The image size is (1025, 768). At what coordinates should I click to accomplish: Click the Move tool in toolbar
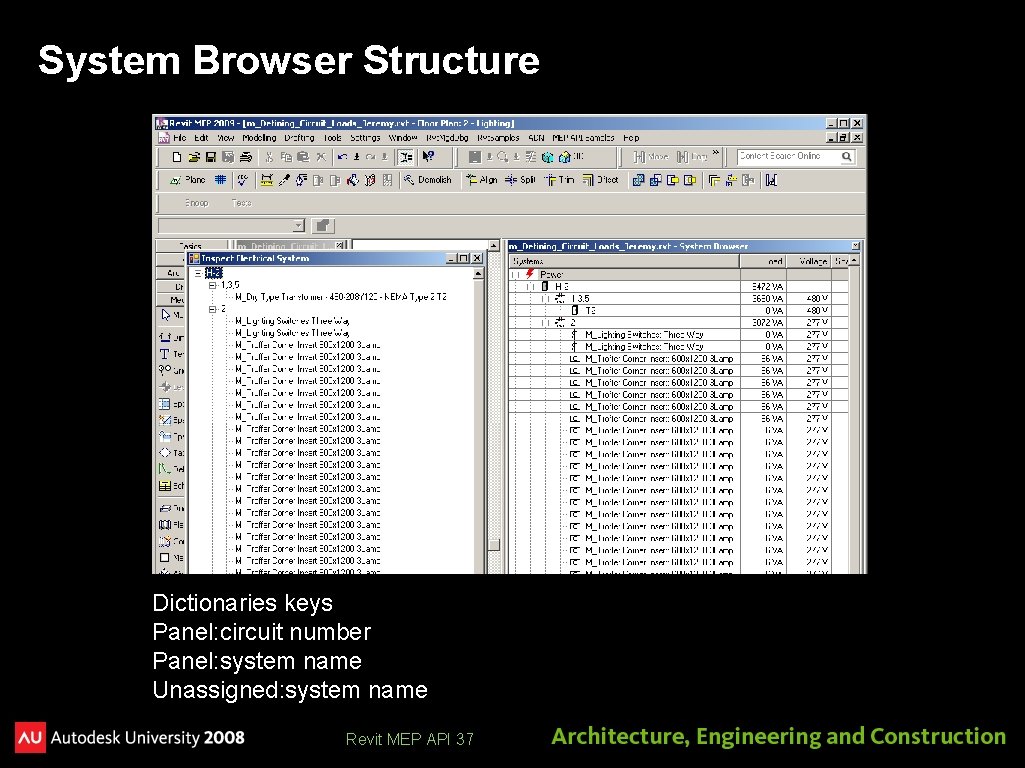click(x=651, y=157)
